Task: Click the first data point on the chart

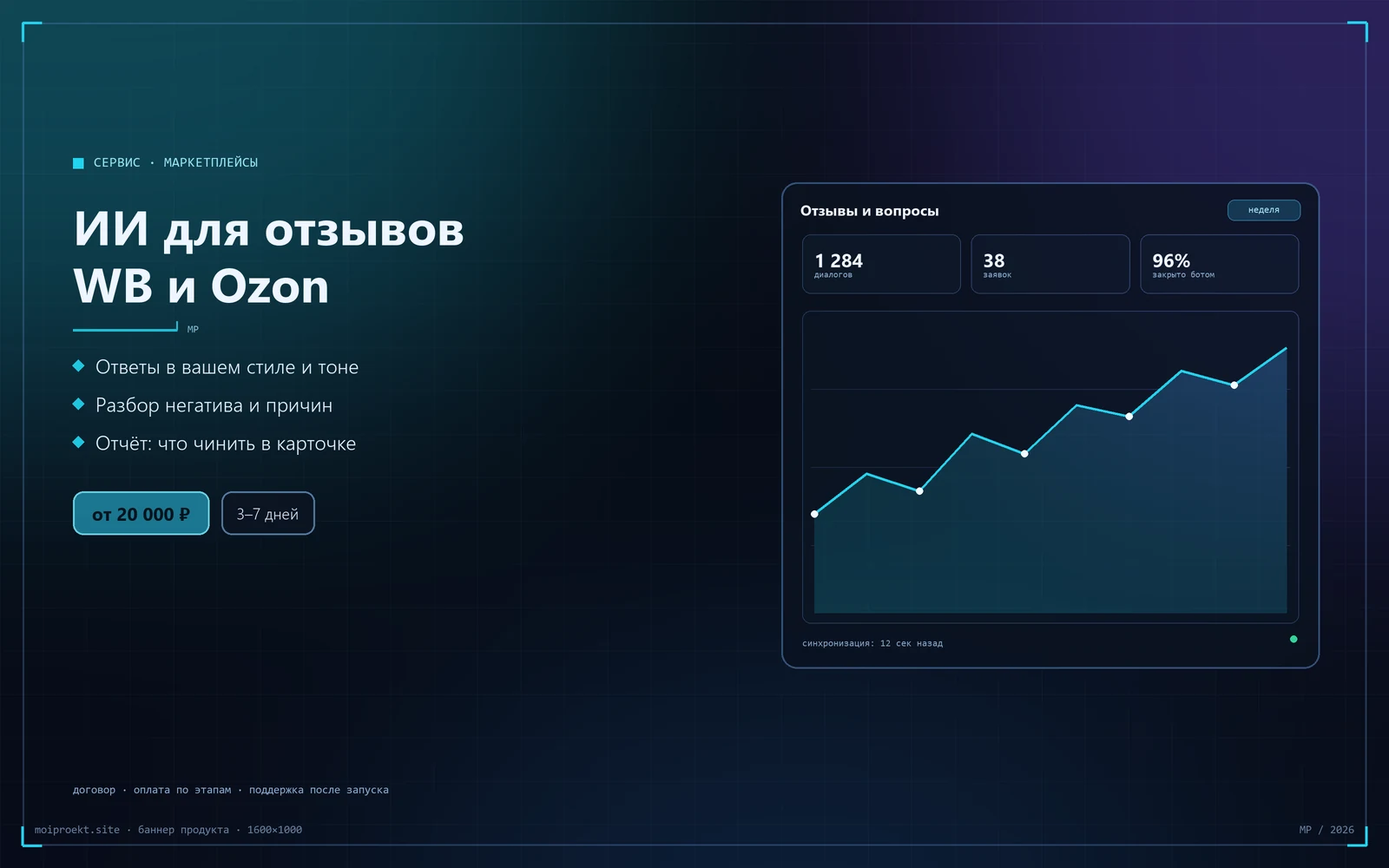Action: click(x=814, y=514)
